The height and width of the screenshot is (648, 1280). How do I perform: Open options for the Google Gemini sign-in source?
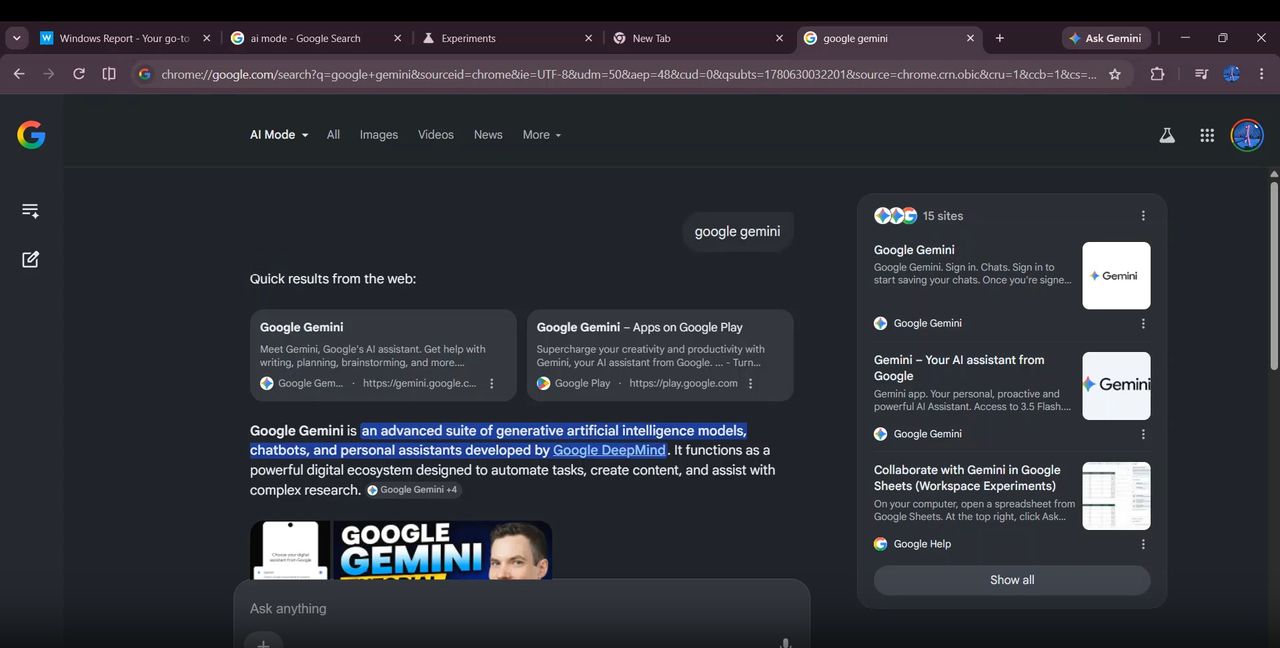tap(1143, 323)
